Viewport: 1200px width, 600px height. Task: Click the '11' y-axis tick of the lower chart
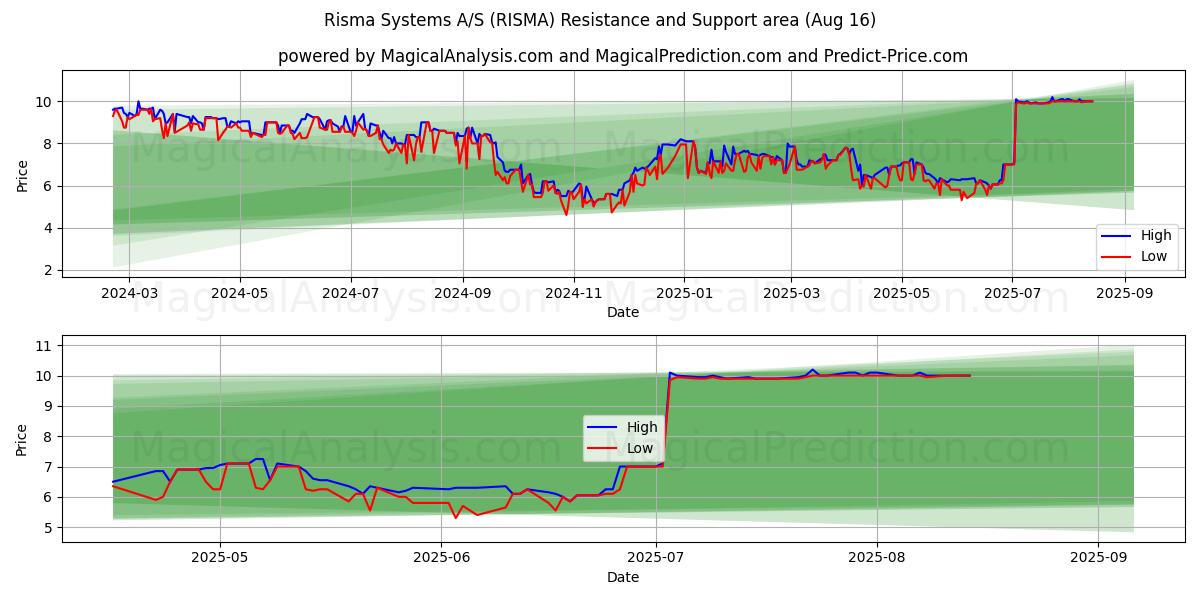(x=46, y=346)
